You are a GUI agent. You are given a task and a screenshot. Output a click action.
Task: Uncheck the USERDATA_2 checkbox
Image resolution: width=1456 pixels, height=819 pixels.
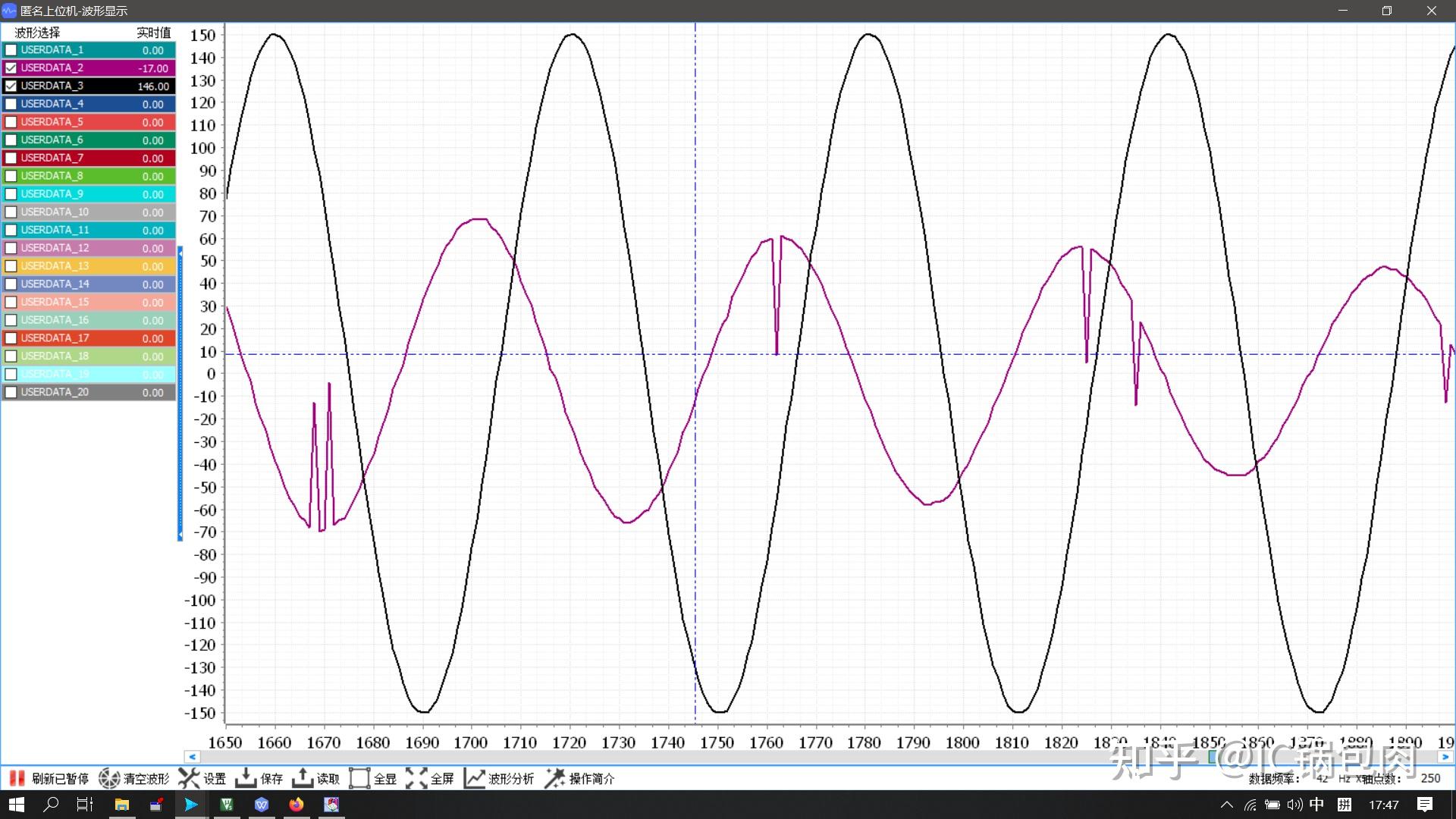(x=11, y=68)
